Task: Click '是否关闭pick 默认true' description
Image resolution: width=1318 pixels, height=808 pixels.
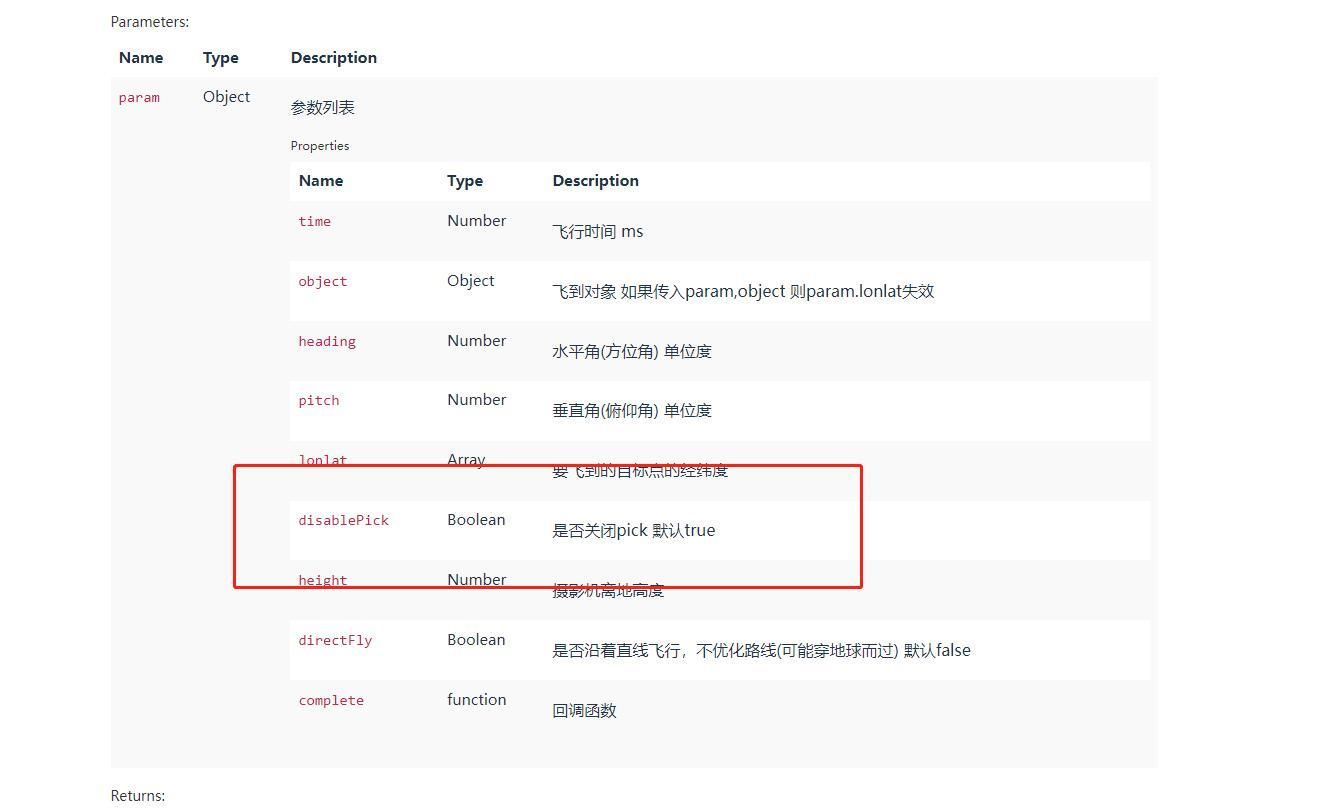Action: [633, 530]
